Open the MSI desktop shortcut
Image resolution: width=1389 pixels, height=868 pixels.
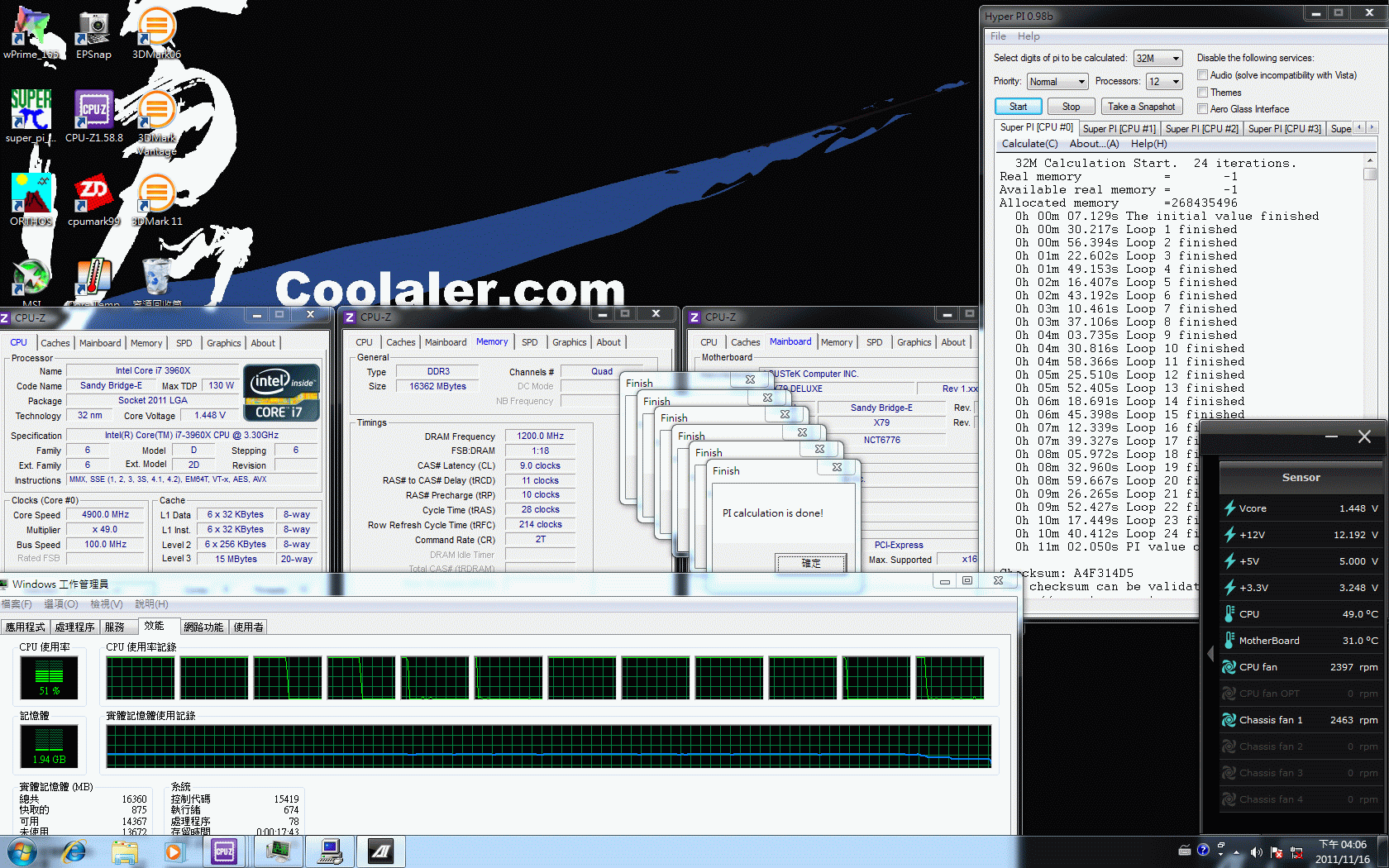(x=31, y=282)
